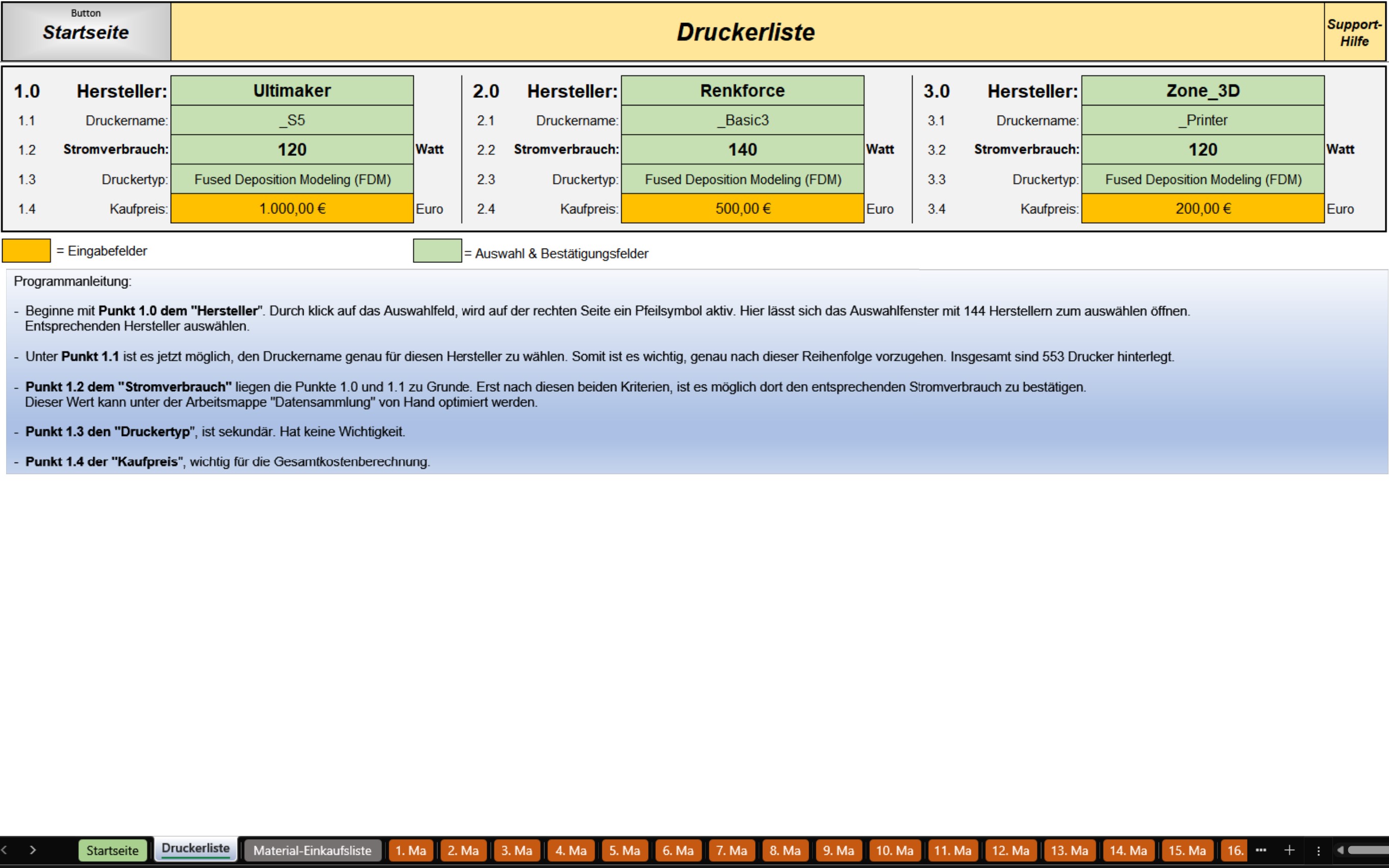The width and height of the screenshot is (1389, 868).
Task: Select the Hersteller field showing Renkforce
Action: [x=742, y=91]
